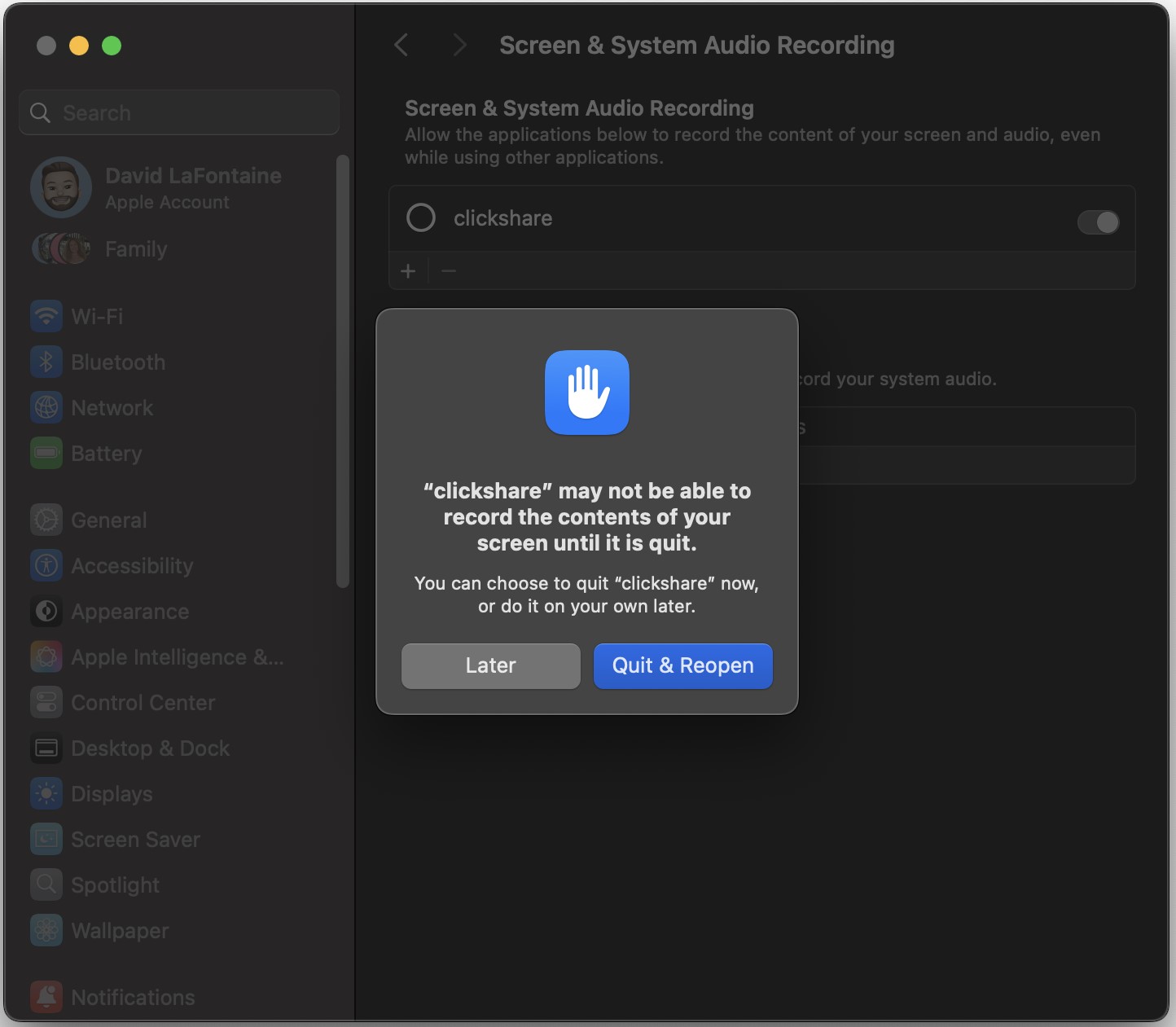Select Desktop & Dock label in sidebar

151,748
